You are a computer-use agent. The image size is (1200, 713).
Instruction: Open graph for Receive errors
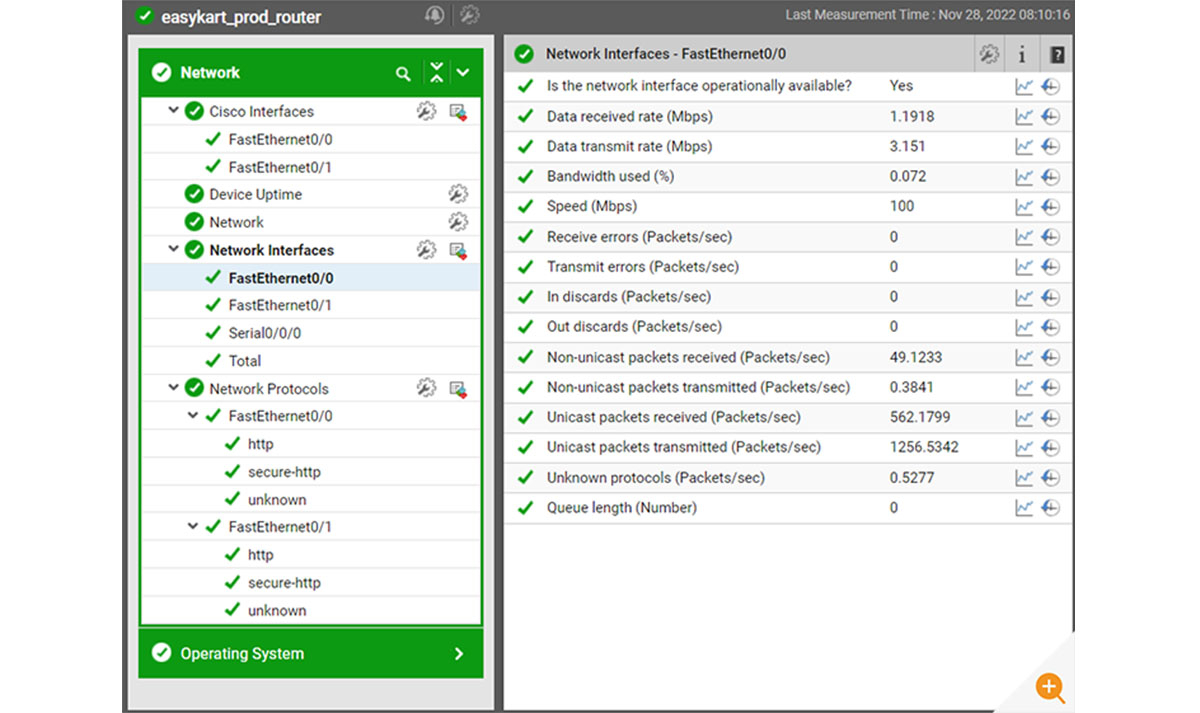(x=1024, y=237)
